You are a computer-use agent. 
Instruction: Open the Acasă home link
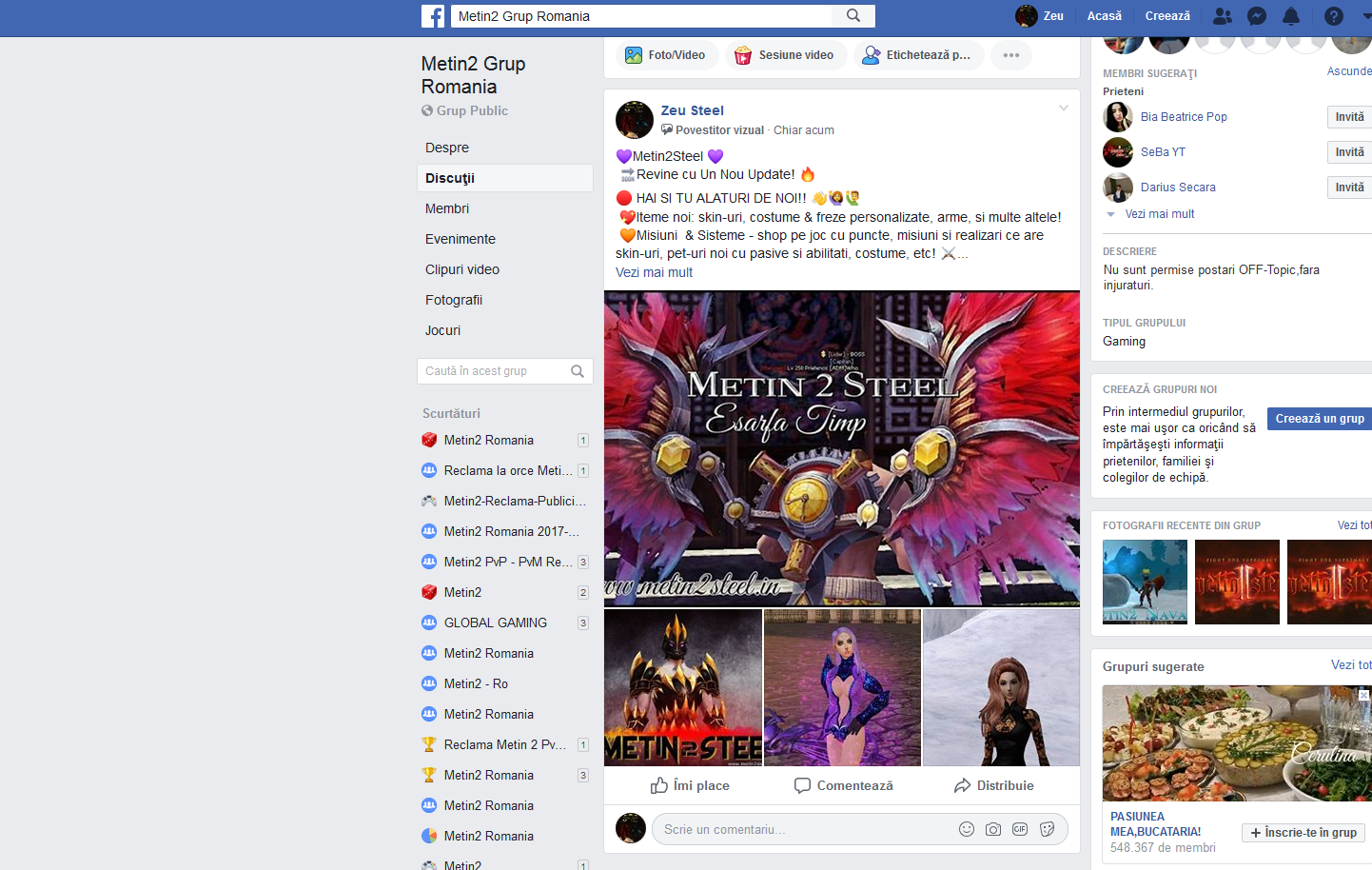tap(1104, 16)
